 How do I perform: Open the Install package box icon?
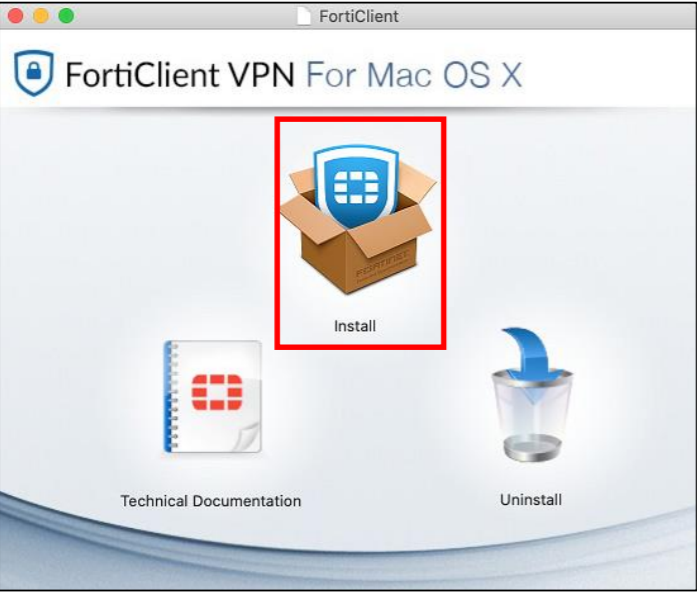coord(358,220)
